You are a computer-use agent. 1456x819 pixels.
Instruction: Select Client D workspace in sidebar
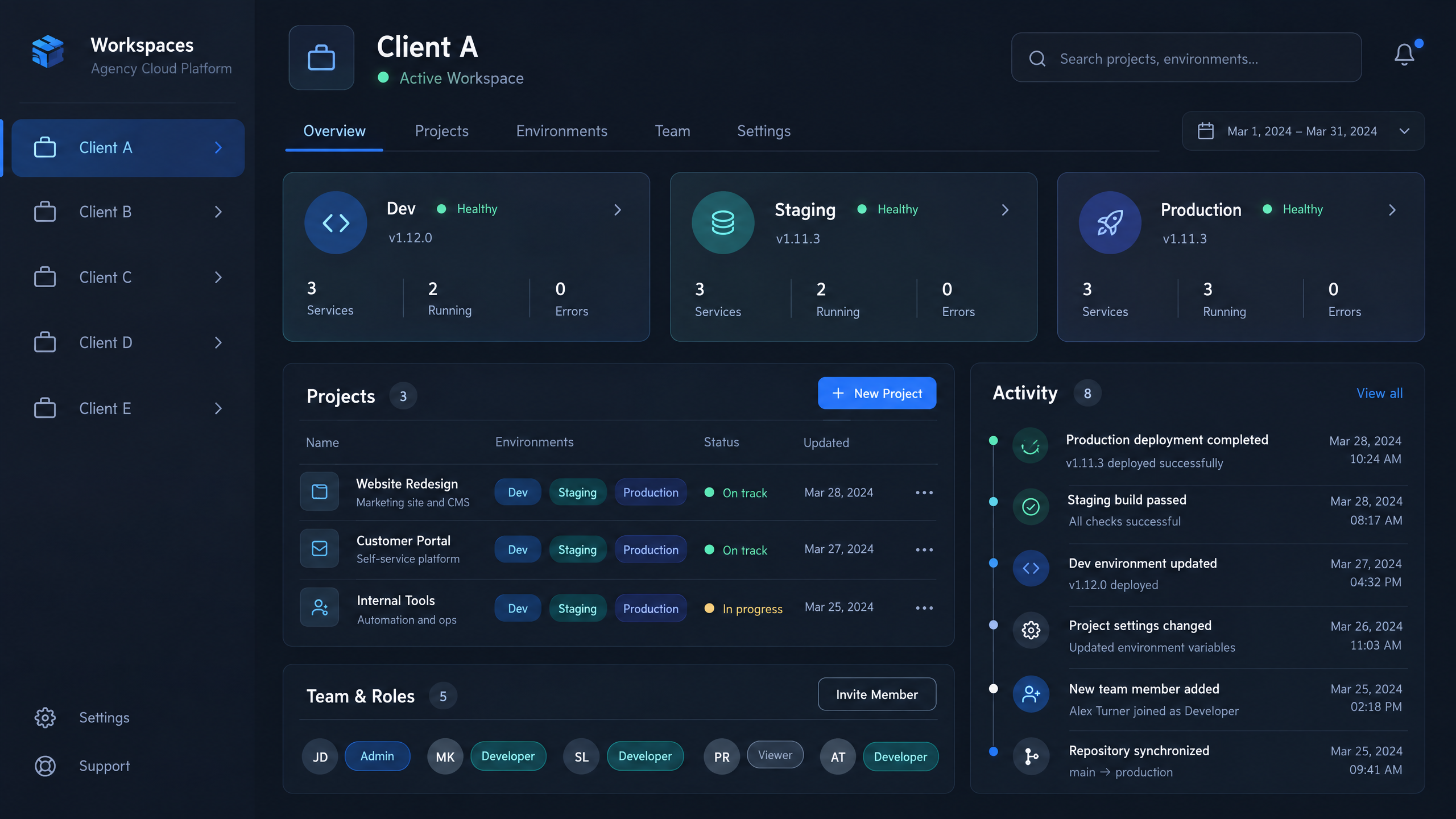pyautogui.click(x=128, y=342)
